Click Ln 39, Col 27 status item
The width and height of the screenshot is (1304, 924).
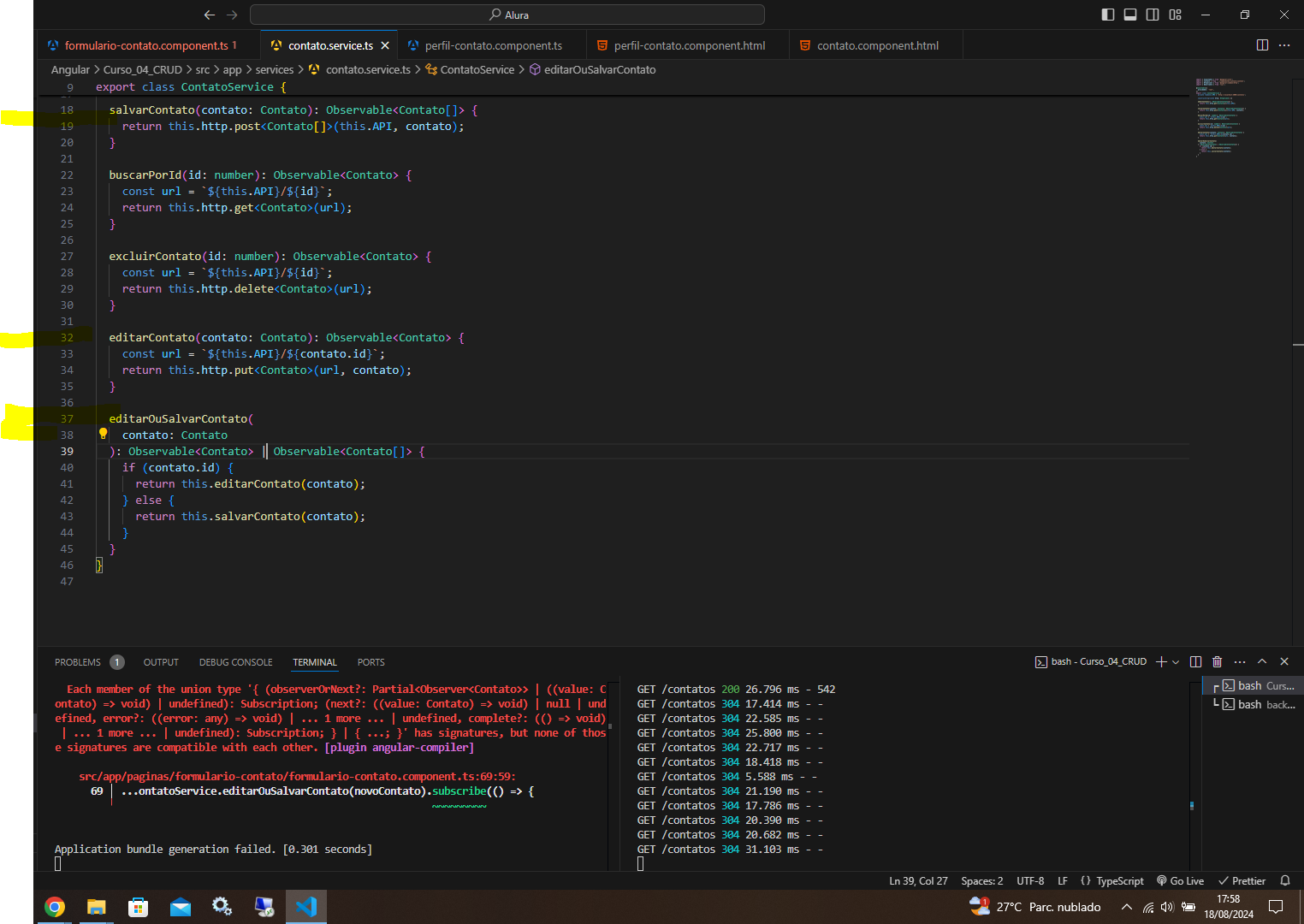click(918, 881)
